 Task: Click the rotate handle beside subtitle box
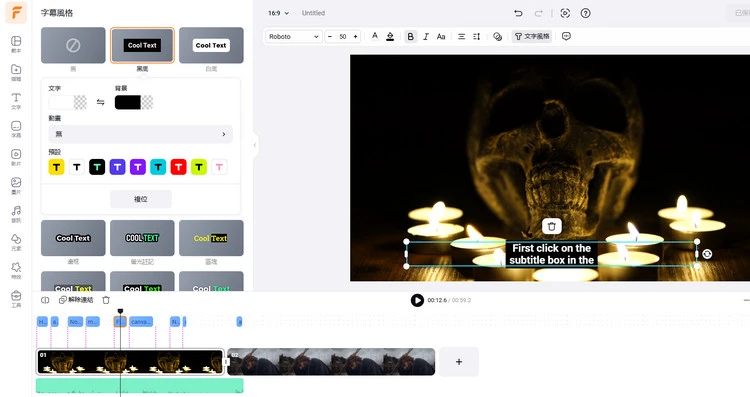click(707, 254)
